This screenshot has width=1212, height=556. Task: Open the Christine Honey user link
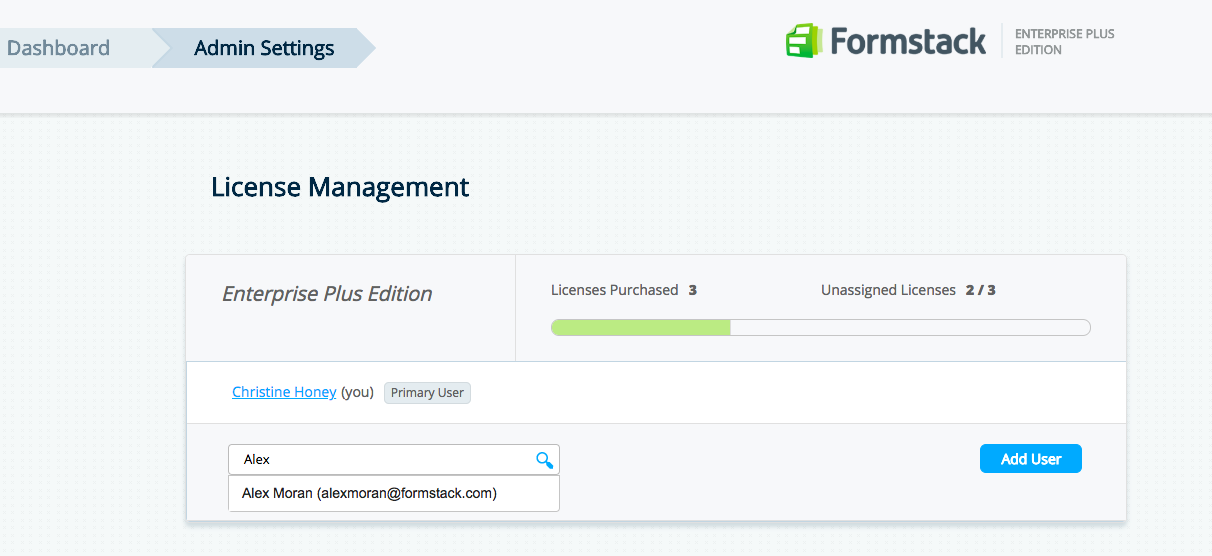[x=284, y=392]
